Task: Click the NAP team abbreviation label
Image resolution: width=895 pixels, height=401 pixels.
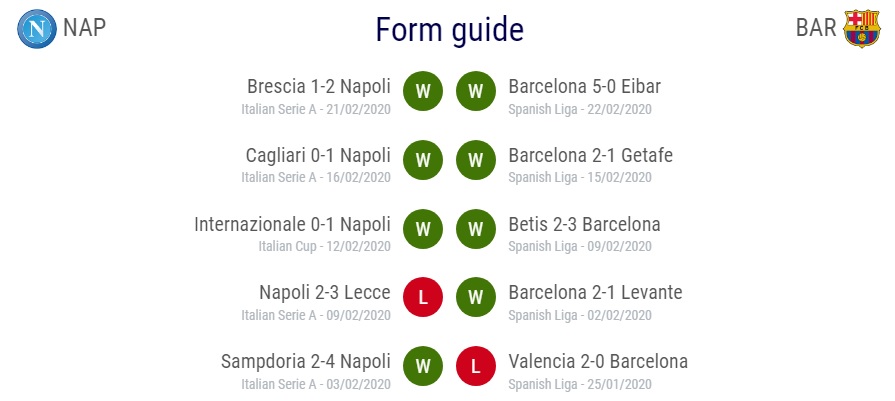Action: point(84,27)
